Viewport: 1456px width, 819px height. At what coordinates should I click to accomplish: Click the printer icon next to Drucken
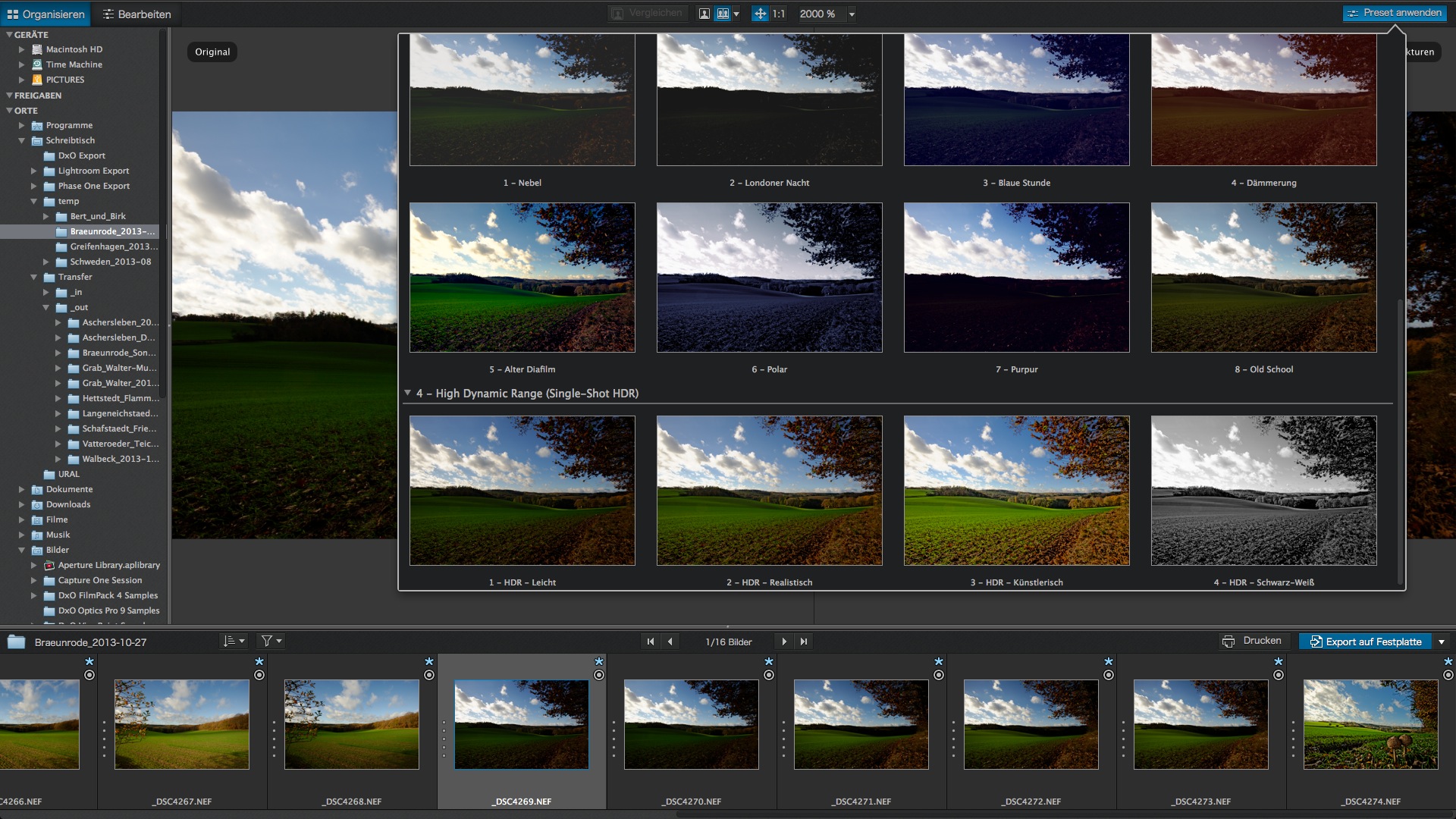click(1228, 642)
